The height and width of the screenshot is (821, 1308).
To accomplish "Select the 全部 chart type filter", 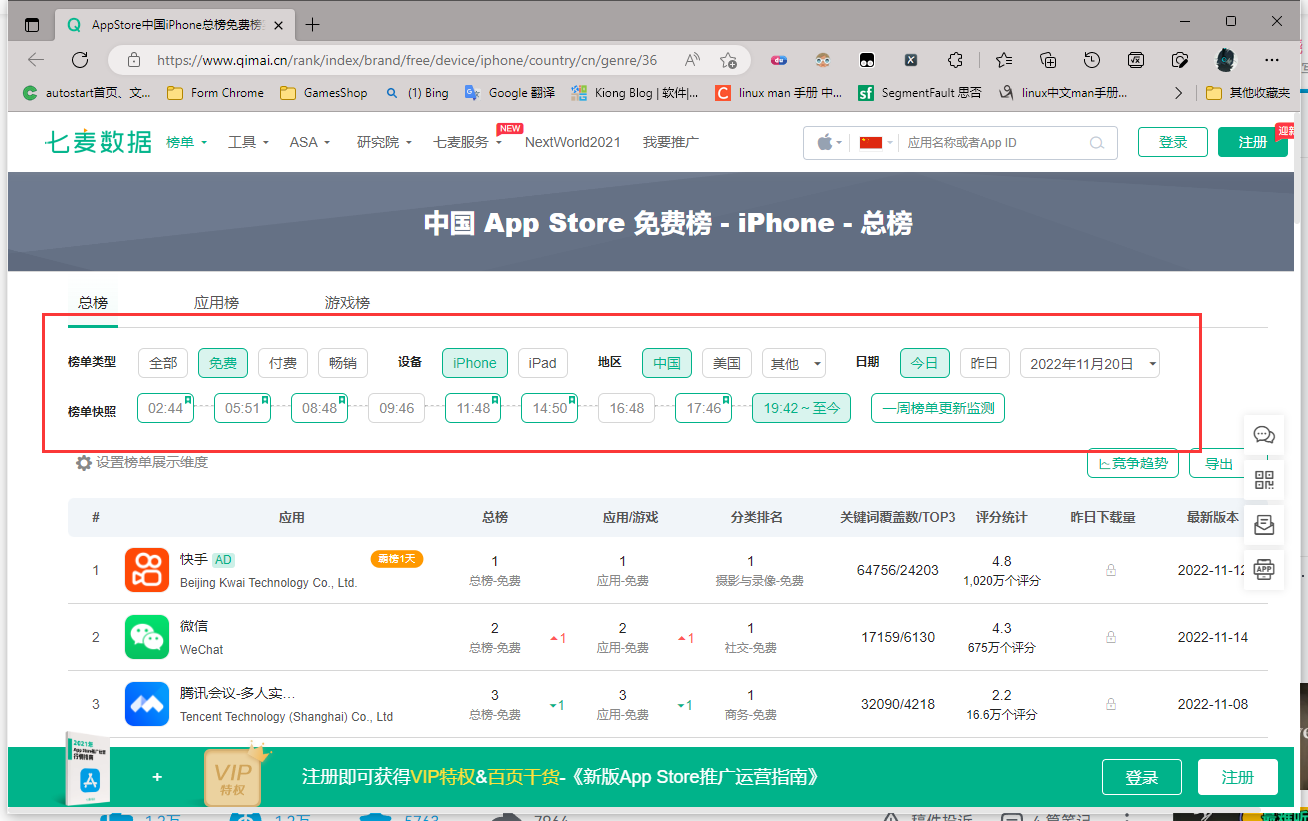I will 163,363.
